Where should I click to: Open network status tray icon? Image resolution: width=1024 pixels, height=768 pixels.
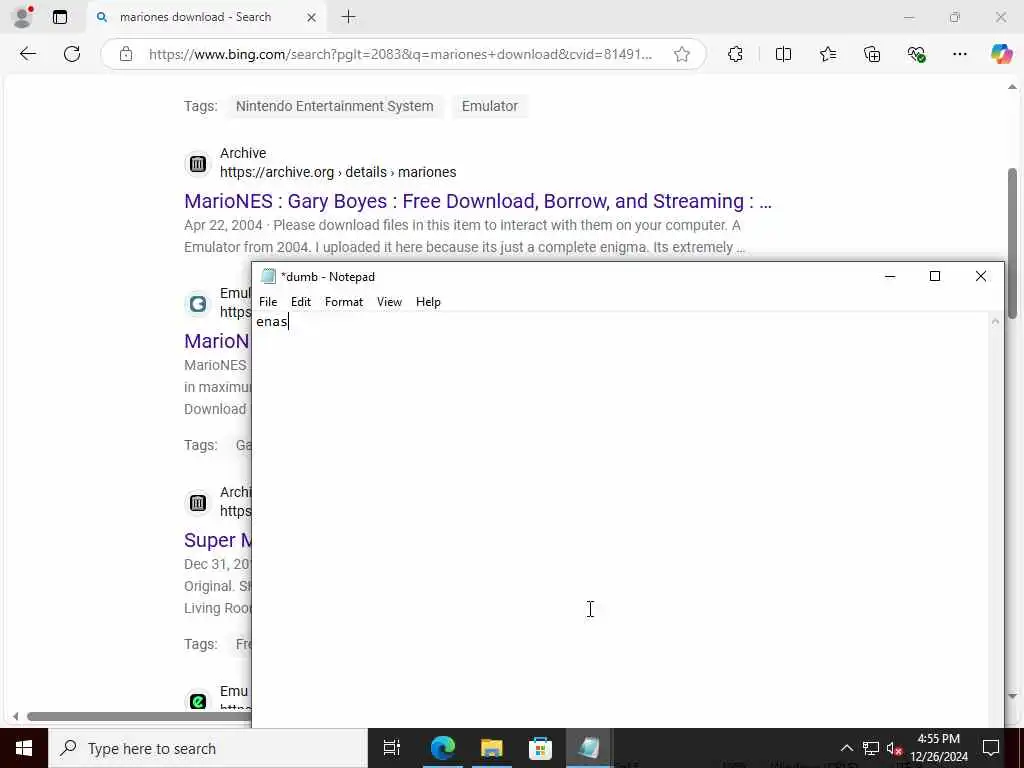point(871,748)
